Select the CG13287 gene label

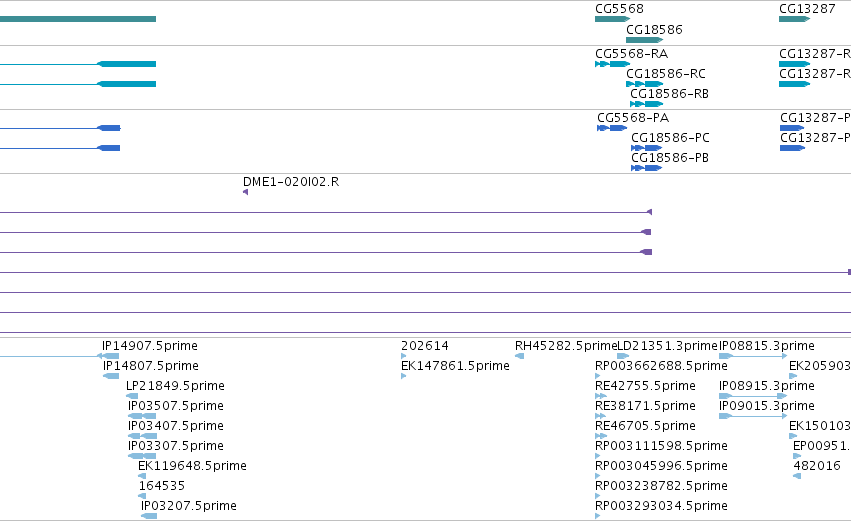[807, 9]
